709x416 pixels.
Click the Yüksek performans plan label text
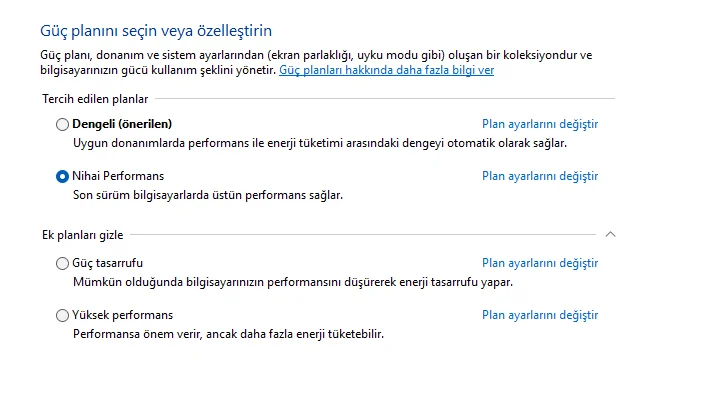[x=122, y=315]
